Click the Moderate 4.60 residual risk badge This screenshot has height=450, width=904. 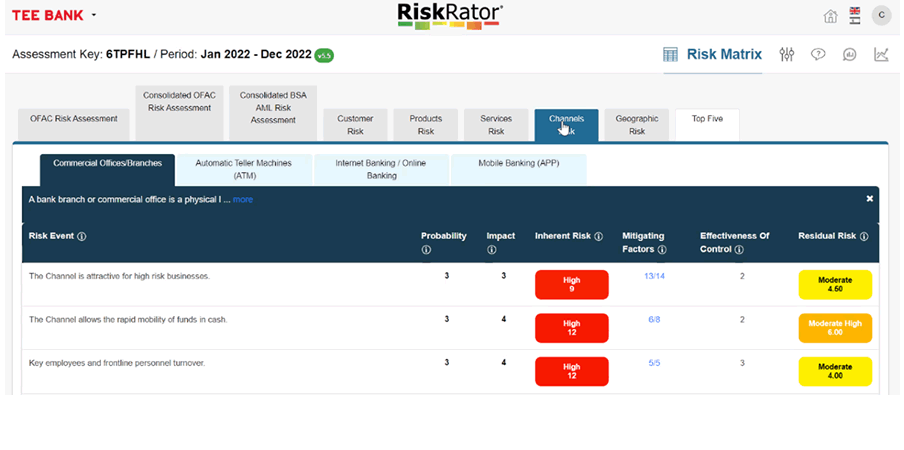coord(835,285)
